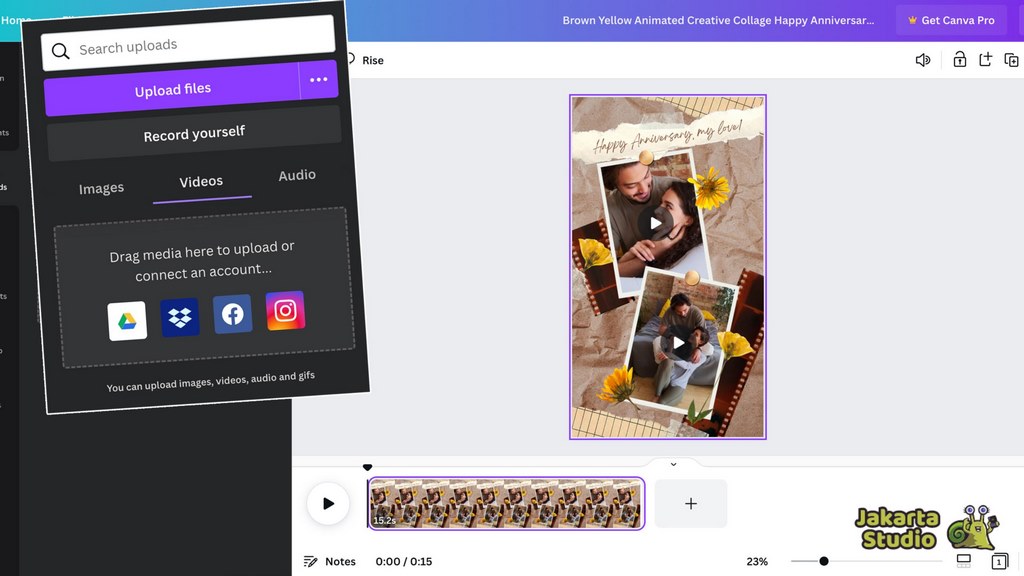1024x576 pixels.
Task: Click the duplicate page icon
Action: [x=1011, y=60]
